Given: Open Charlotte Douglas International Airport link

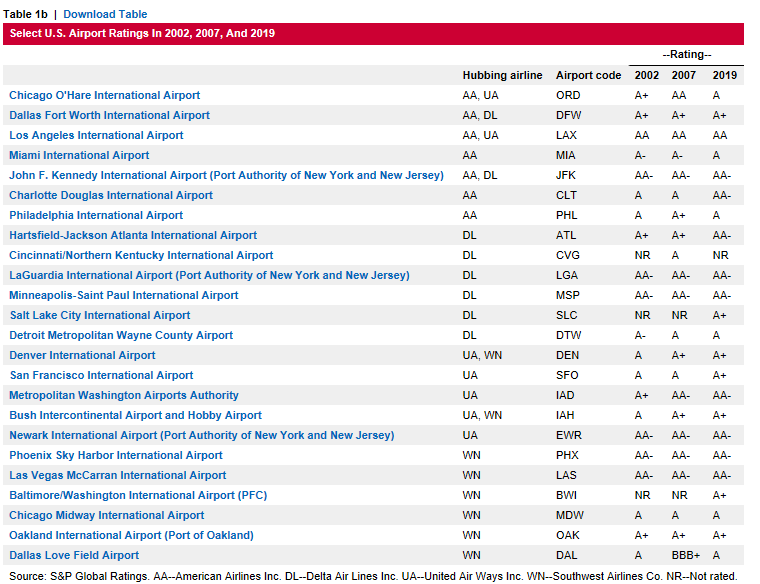Looking at the screenshot, I should (111, 195).
